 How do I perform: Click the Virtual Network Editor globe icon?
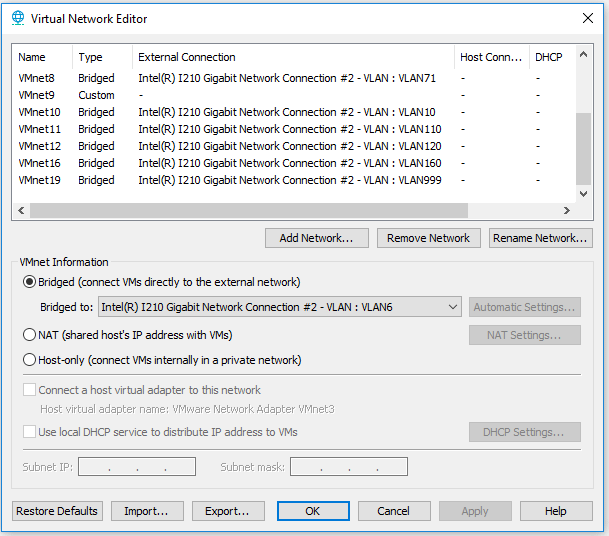click(x=18, y=18)
